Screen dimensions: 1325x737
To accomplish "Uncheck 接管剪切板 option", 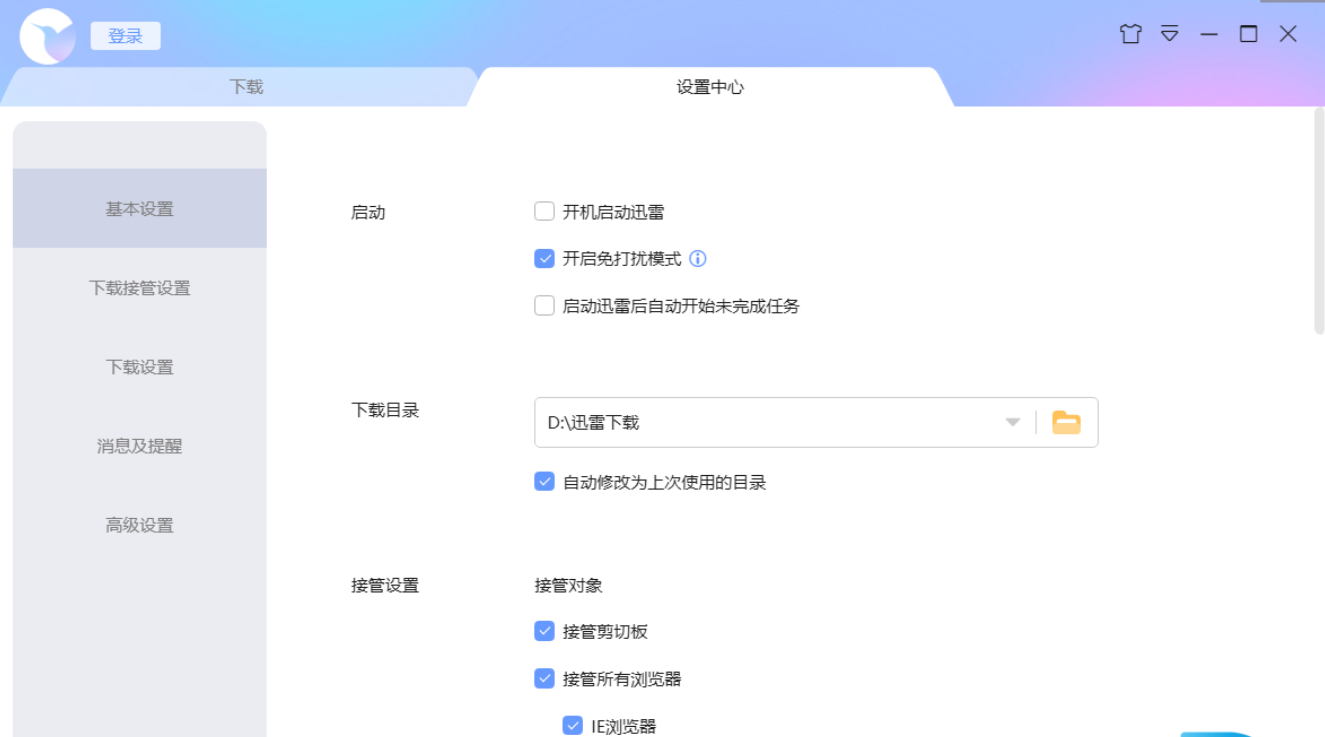I will point(544,632).
